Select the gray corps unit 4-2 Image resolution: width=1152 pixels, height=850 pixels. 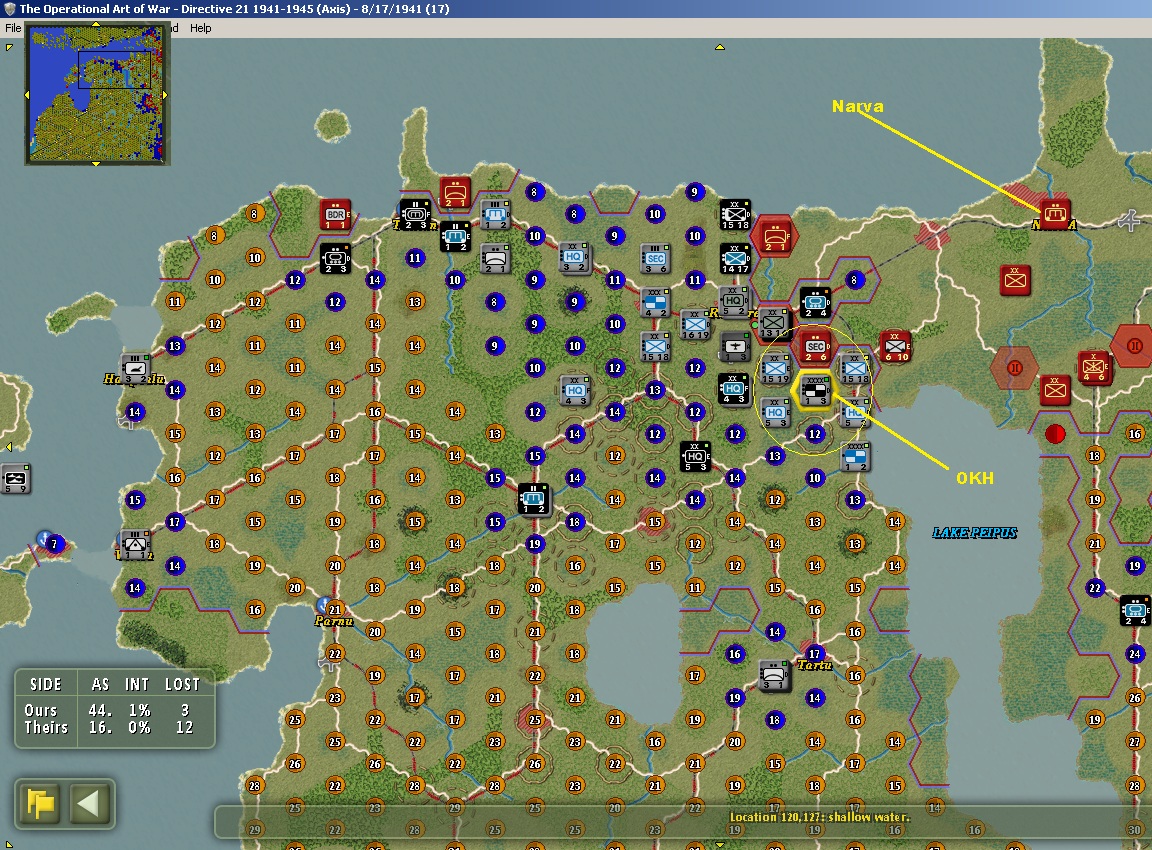[x=655, y=303]
